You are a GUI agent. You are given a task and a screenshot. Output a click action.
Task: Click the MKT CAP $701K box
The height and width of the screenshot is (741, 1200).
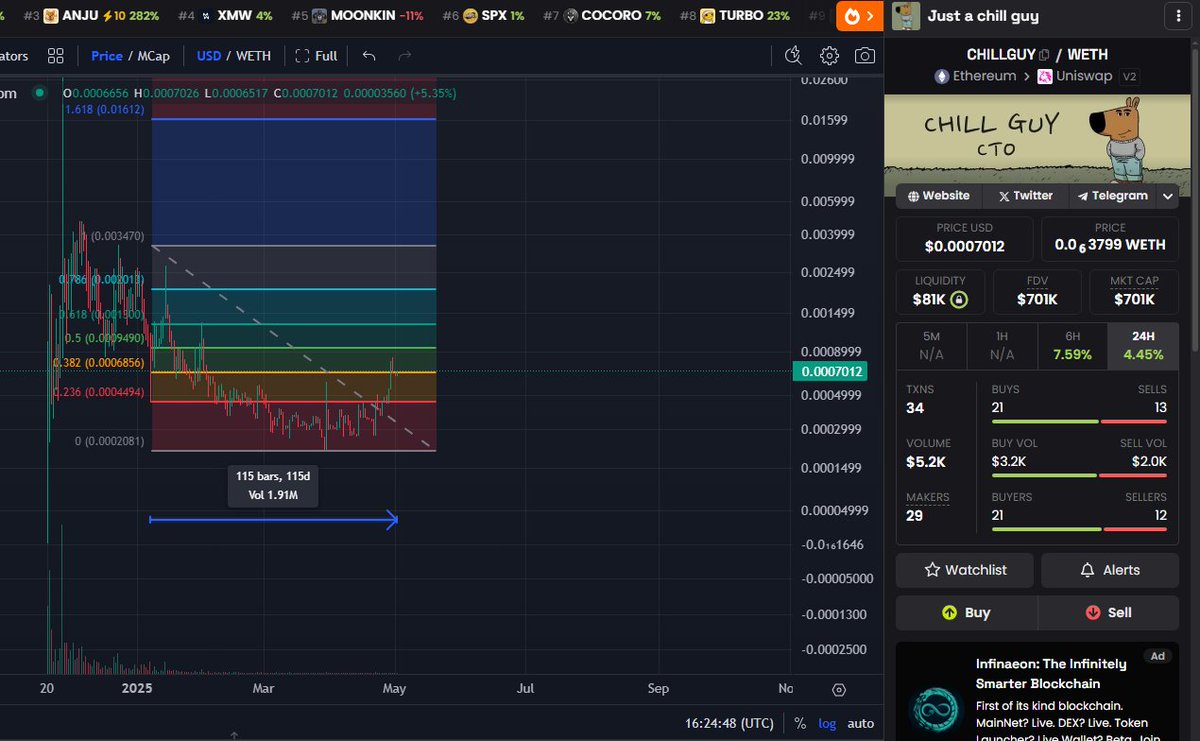click(1134, 292)
